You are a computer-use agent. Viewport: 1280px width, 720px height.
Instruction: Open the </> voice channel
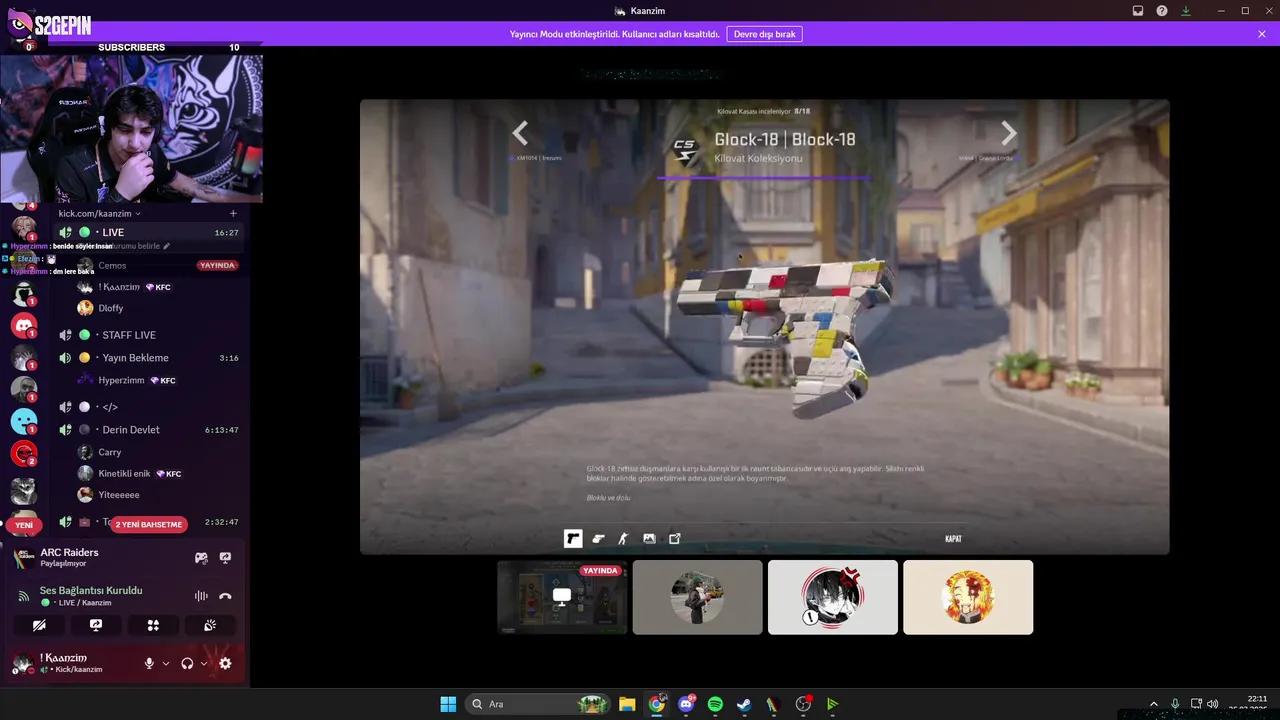149,407
